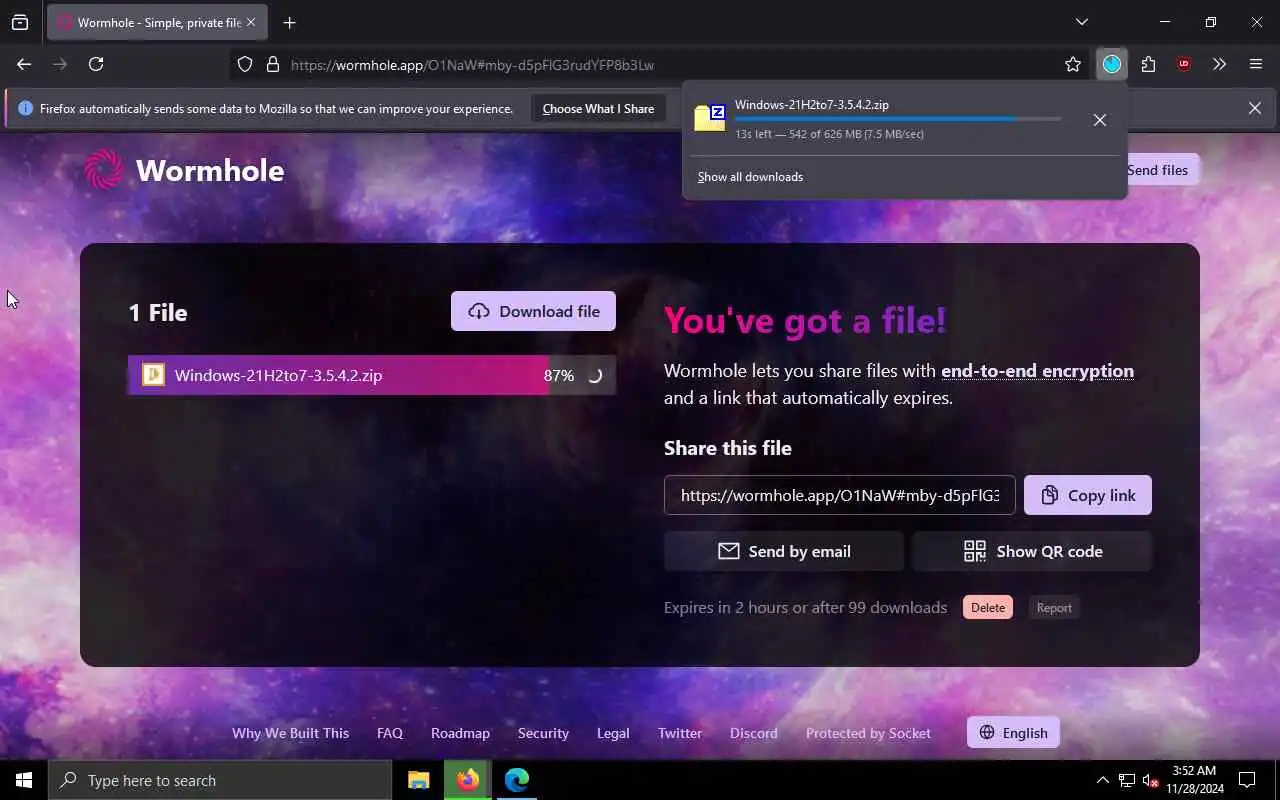Open File Explorer from taskbar

coord(419,780)
